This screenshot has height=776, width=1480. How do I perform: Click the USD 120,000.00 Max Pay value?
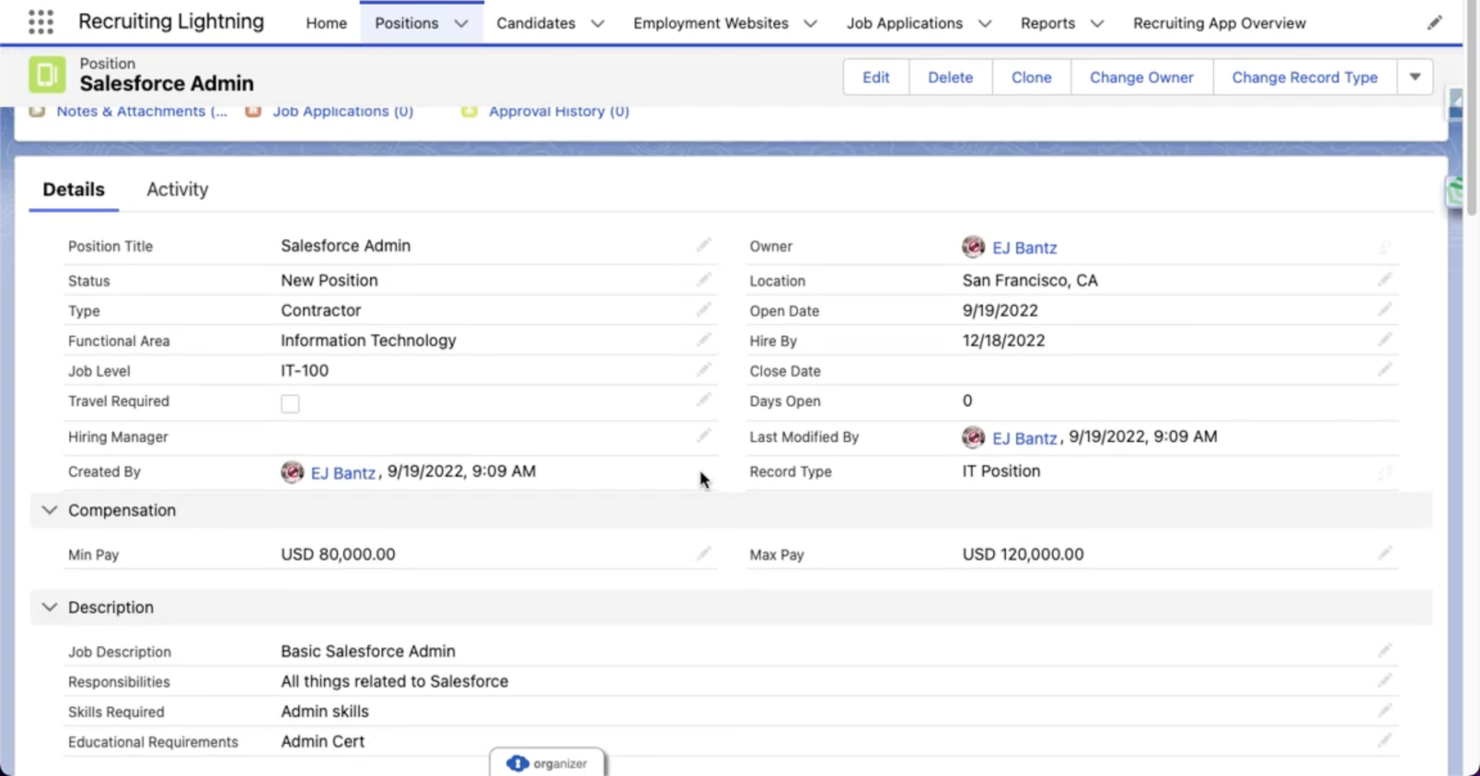tap(1023, 554)
